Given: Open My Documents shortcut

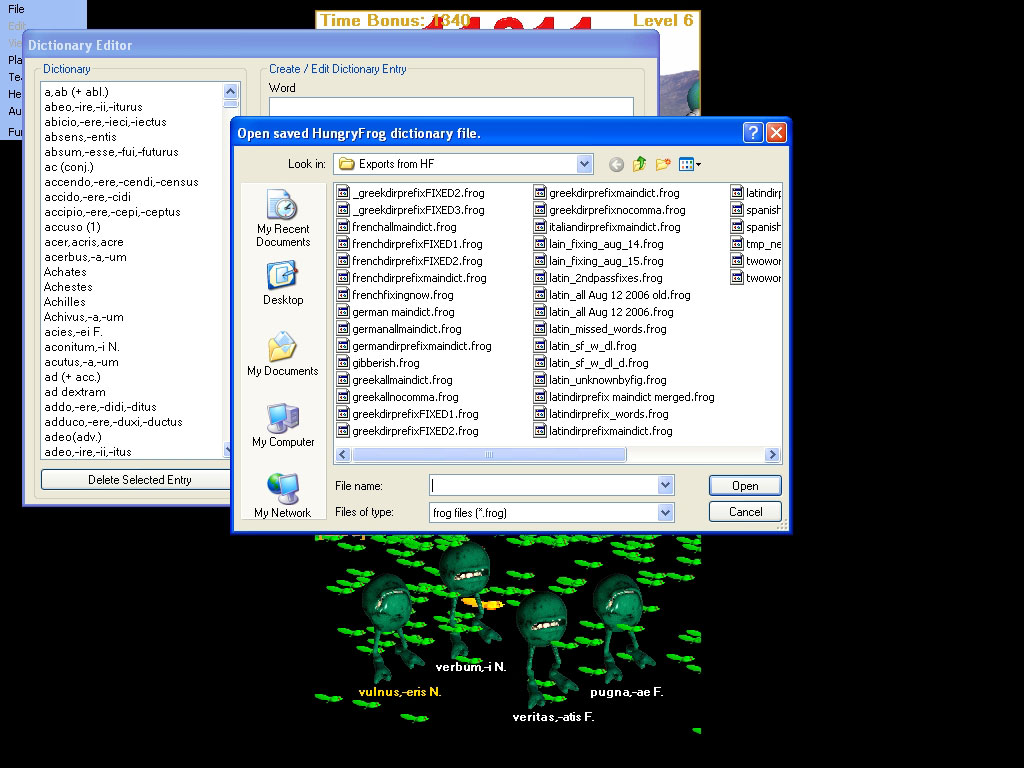Looking at the screenshot, I should tap(282, 355).
